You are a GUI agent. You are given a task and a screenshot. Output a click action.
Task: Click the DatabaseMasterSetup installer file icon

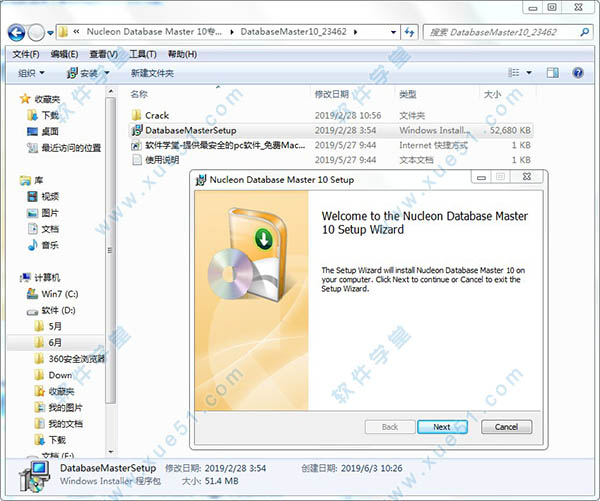pos(137,130)
